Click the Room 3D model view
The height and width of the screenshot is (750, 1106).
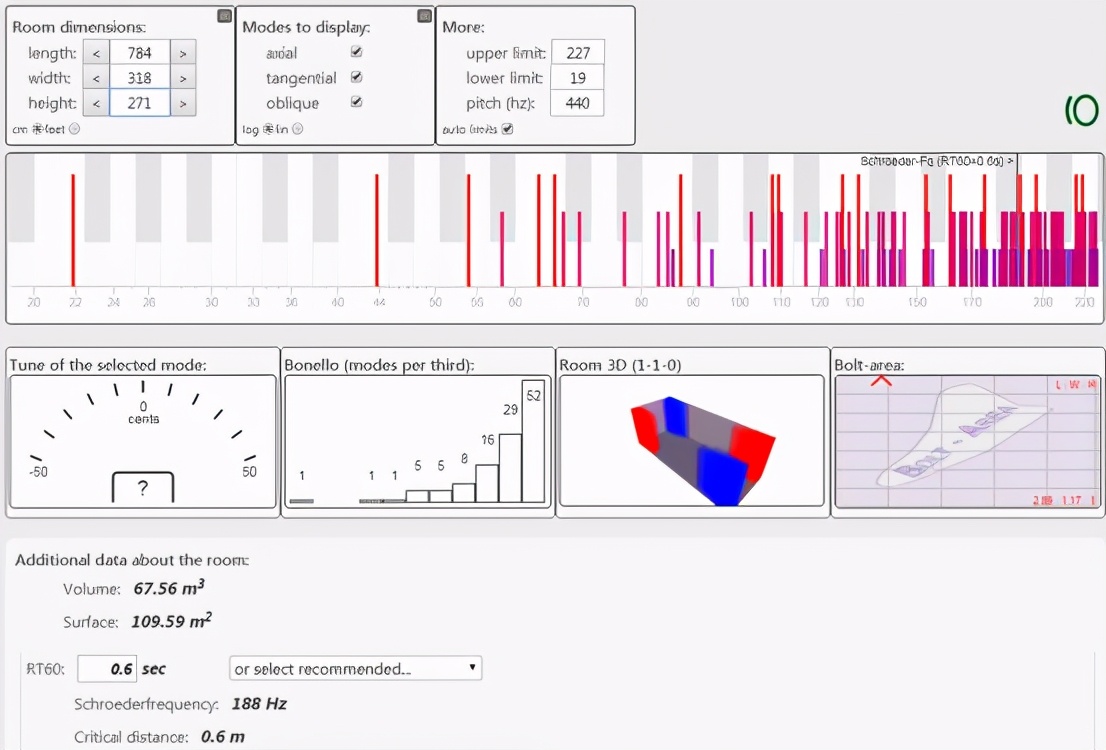(693, 443)
